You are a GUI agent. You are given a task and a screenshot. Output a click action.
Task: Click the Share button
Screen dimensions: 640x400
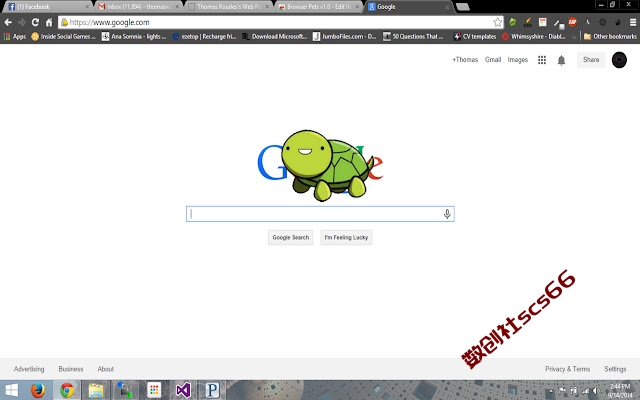[x=591, y=60]
